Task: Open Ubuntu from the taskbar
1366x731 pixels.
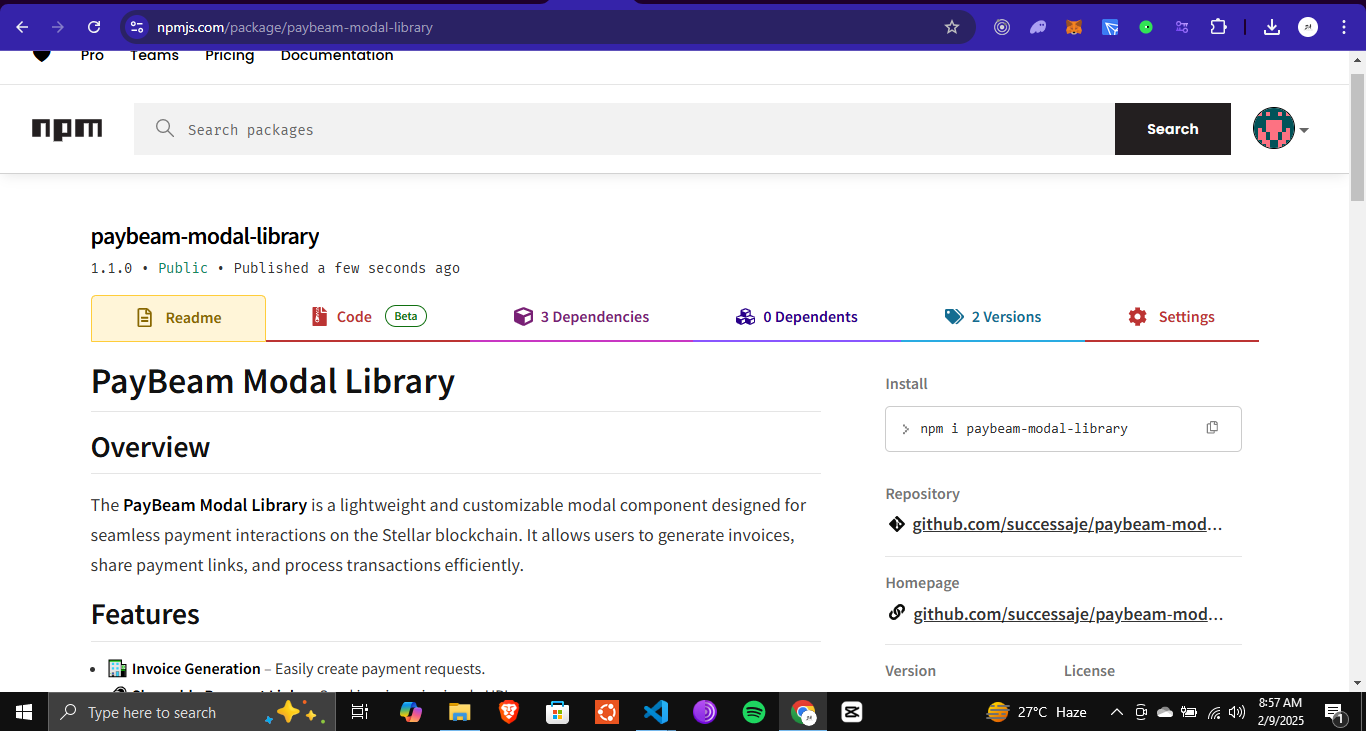Action: 606,712
